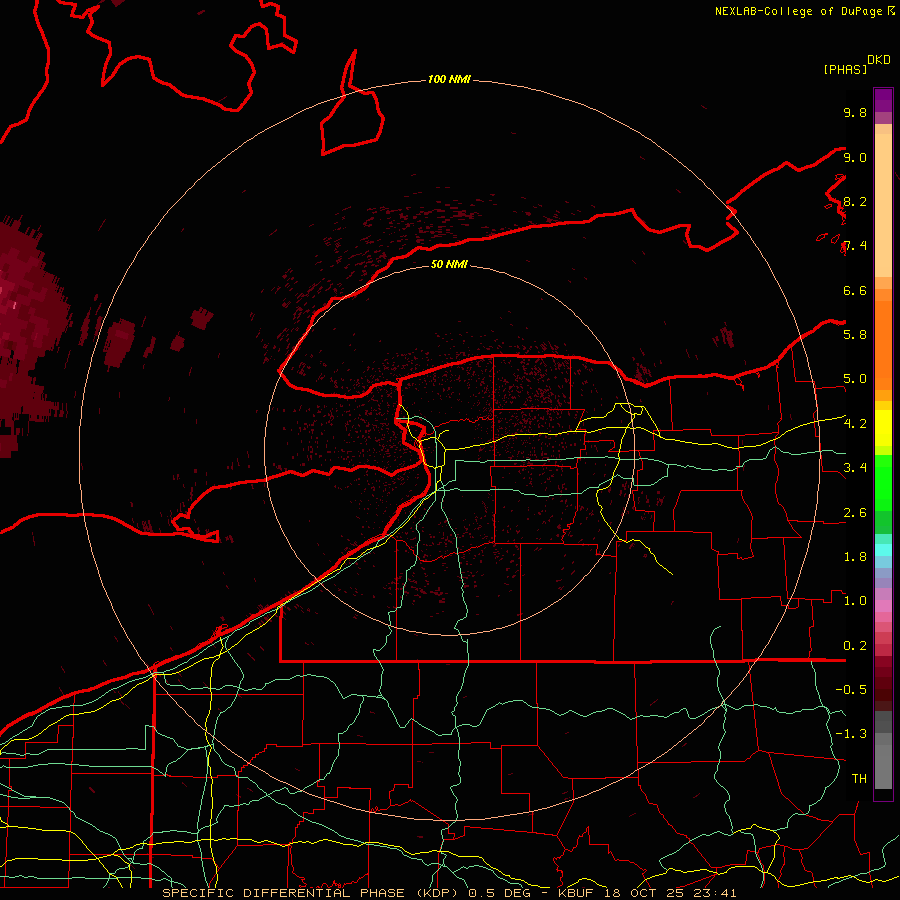Click the 2.6 legend value

(855, 513)
